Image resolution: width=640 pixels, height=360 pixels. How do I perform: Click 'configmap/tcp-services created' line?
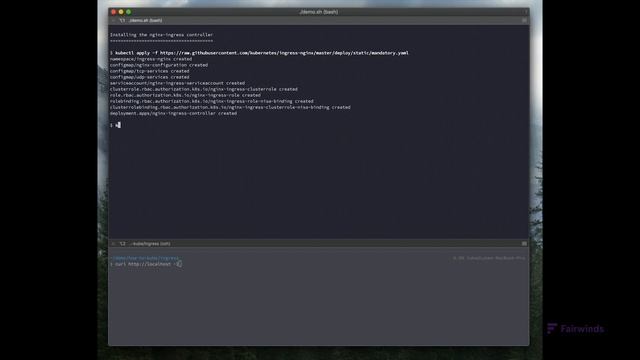click(x=149, y=71)
